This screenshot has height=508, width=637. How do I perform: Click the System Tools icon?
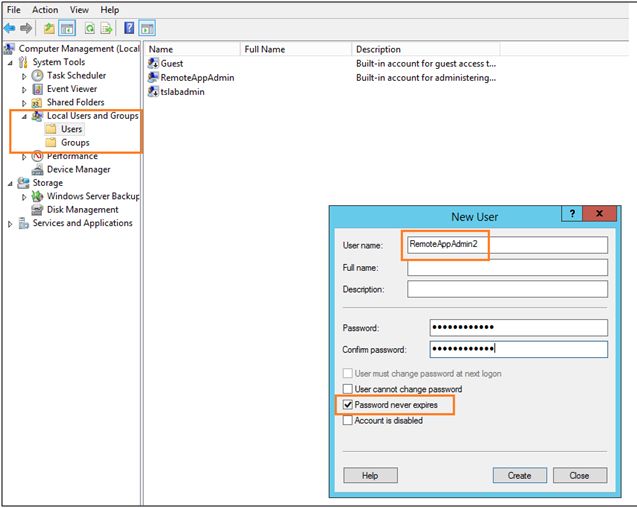[24, 62]
